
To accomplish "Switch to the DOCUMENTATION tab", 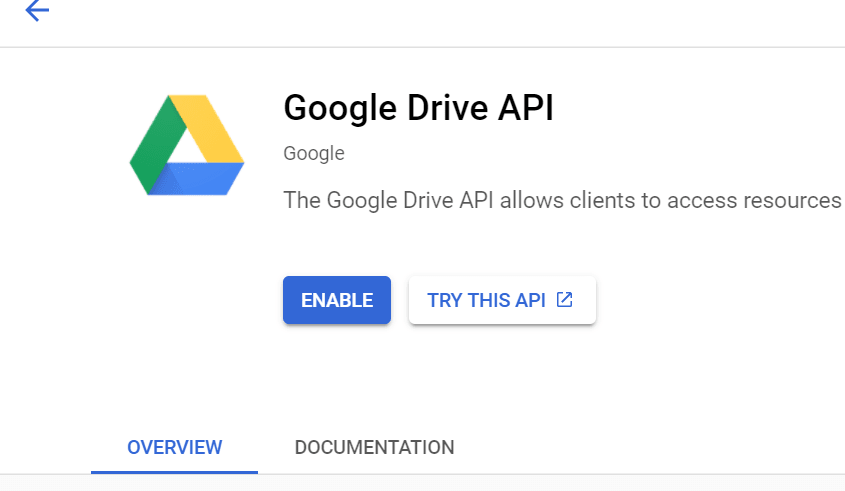I will click(375, 447).
